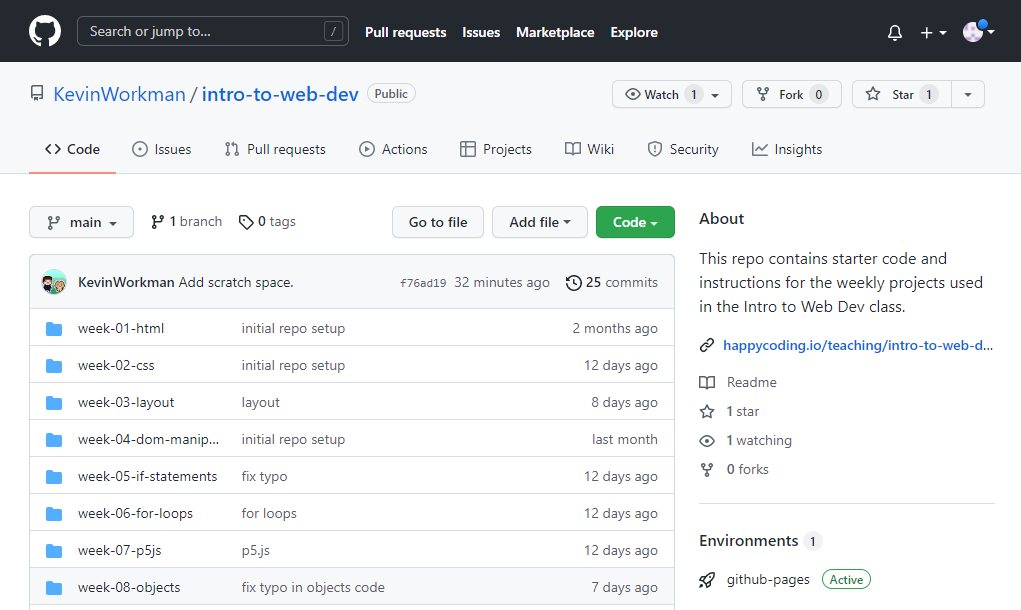Click the week-05-if-statements folder icon
Screen dimensions: 1021x610
[x=54, y=477]
